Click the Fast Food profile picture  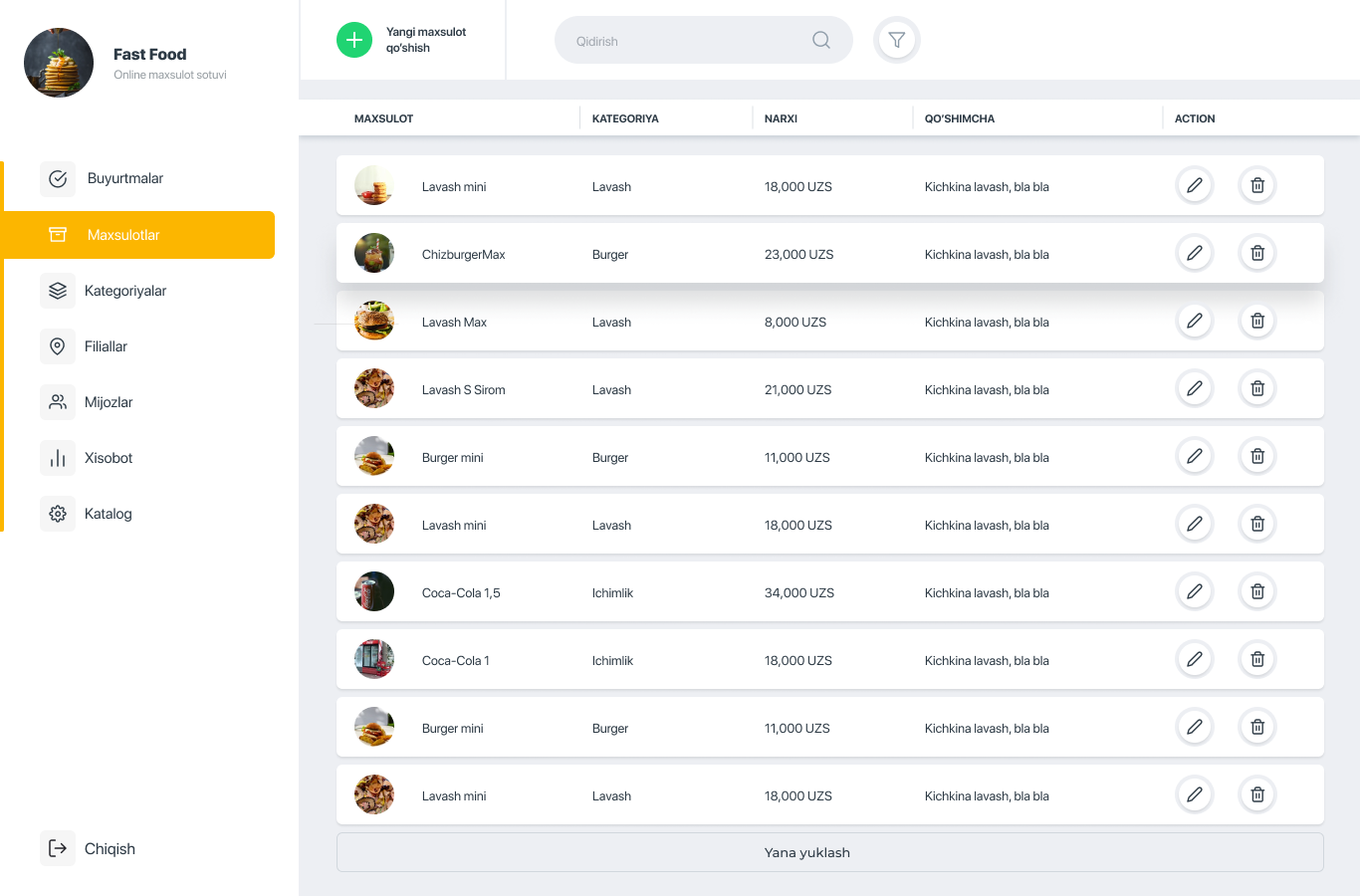[x=59, y=63]
